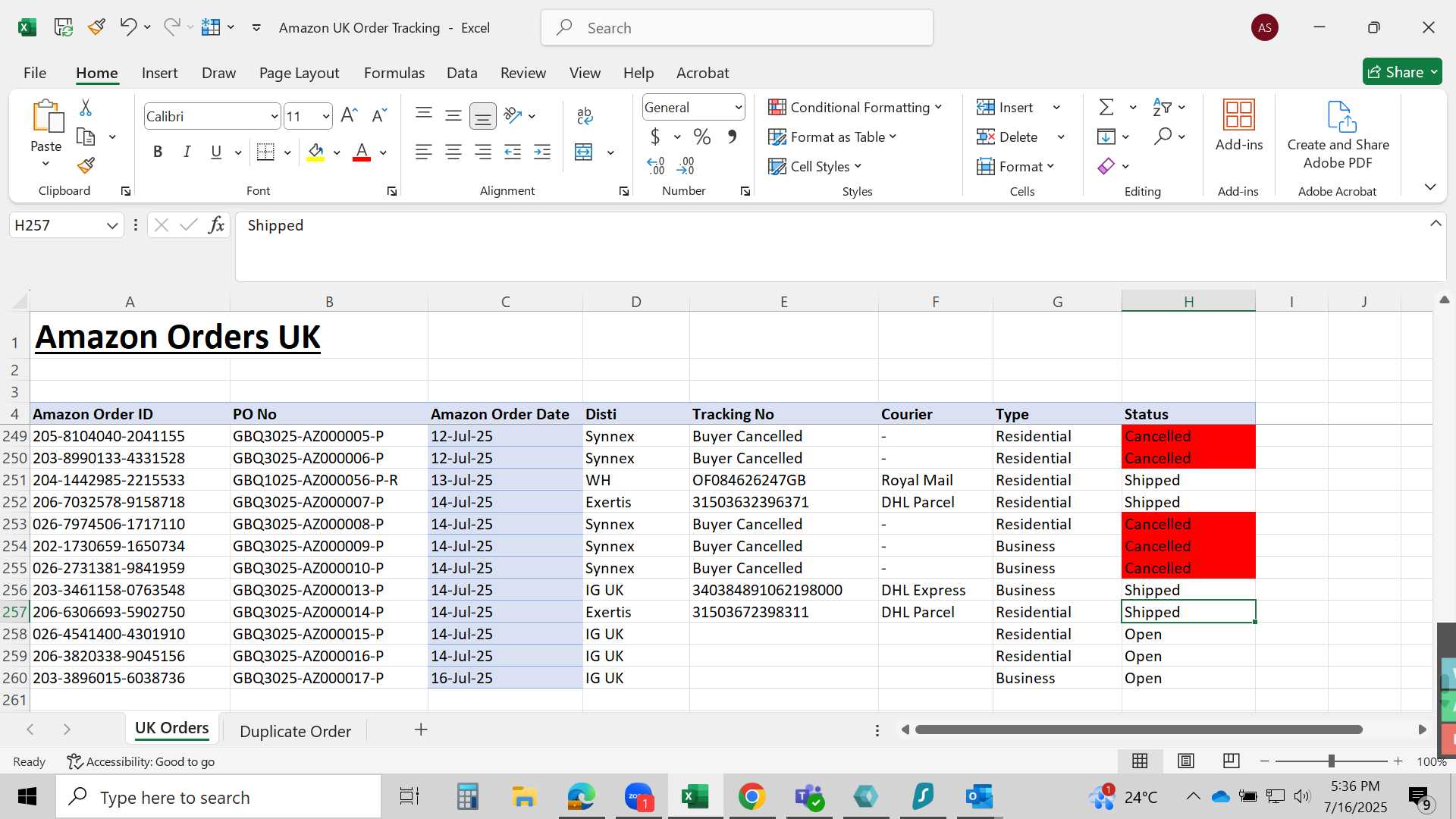Screen dimensions: 1456x819
Task: Select column header H
Action: pyautogui.click(x=1188, y=302)
